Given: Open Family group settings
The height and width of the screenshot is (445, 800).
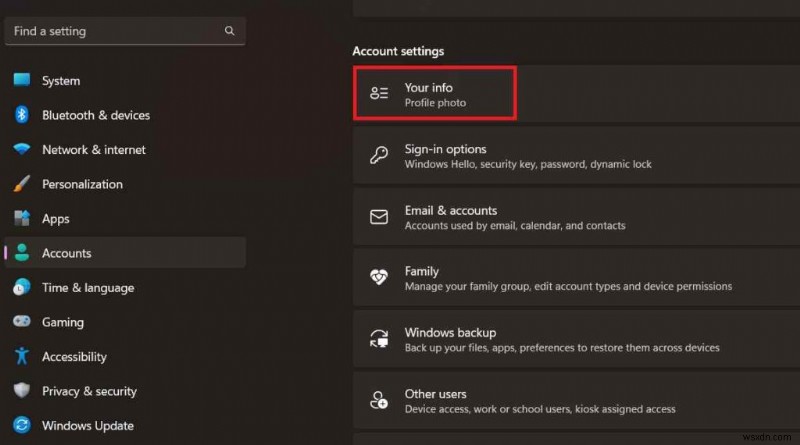Looking at the screenshot, I should (576, 278).
